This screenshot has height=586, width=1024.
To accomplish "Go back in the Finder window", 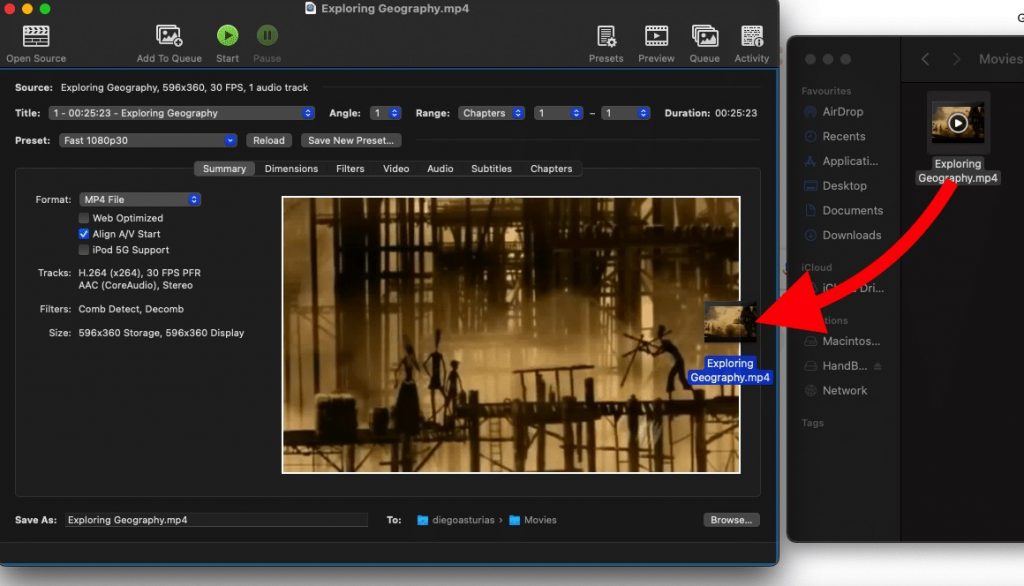I will point(925,59).
